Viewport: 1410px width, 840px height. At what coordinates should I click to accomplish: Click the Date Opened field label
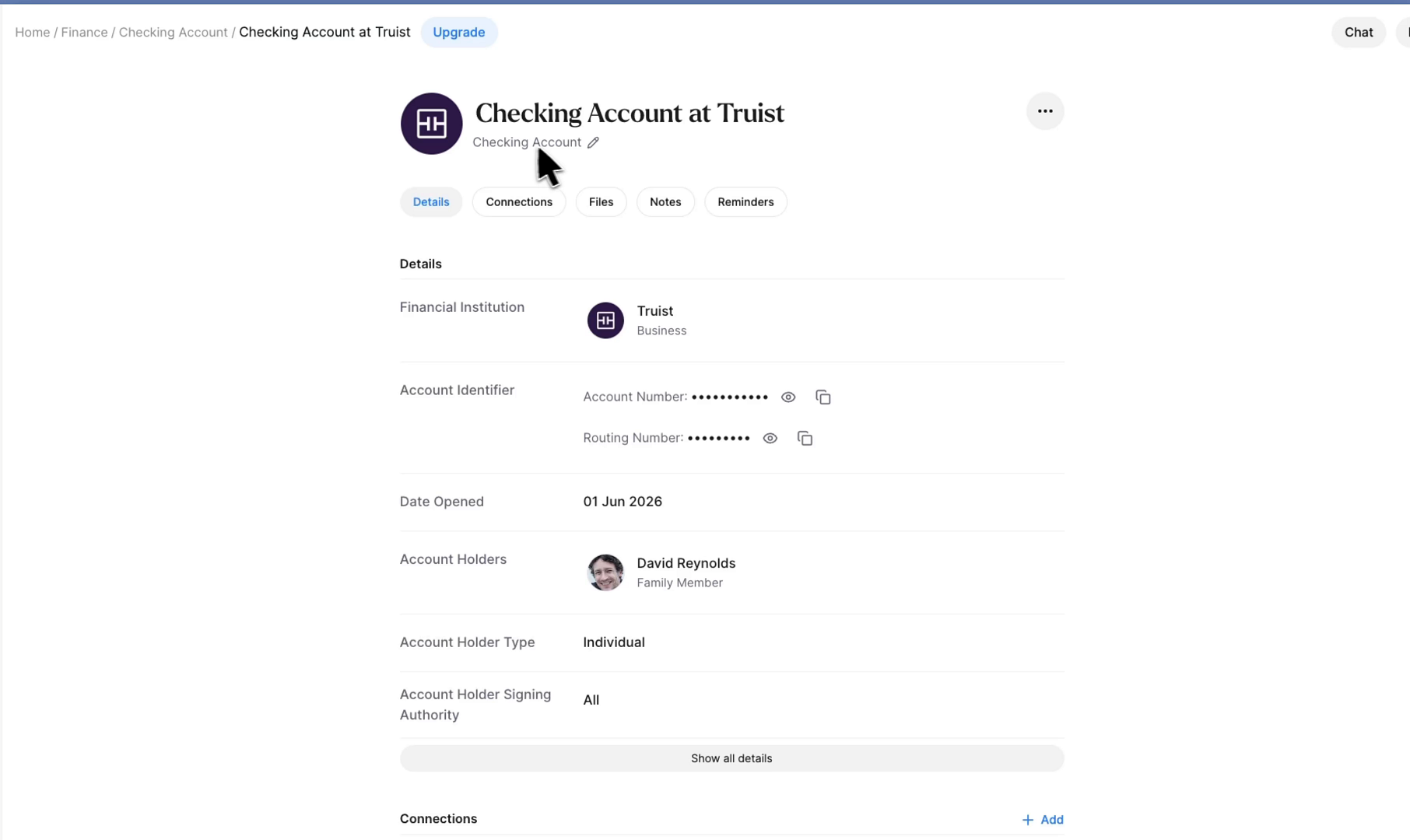[441, 502]
